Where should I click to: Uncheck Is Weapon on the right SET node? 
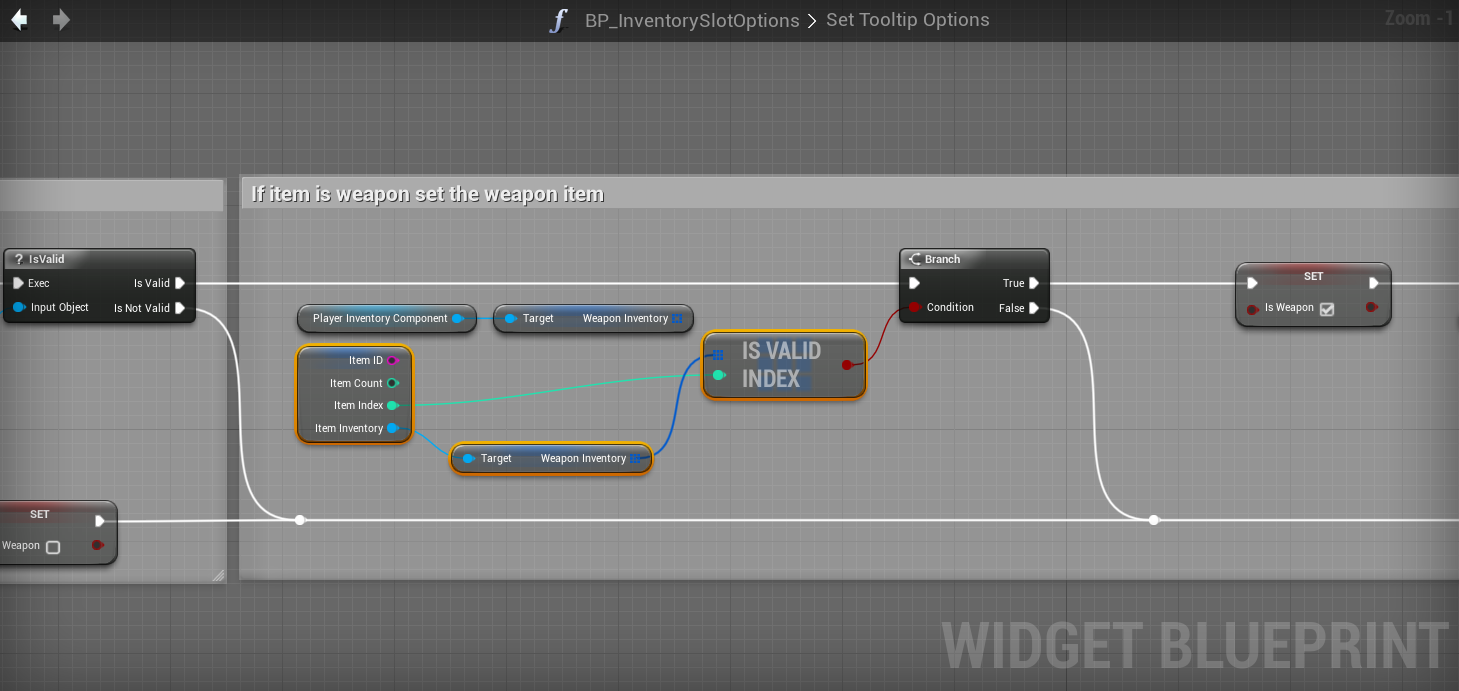1327,309
